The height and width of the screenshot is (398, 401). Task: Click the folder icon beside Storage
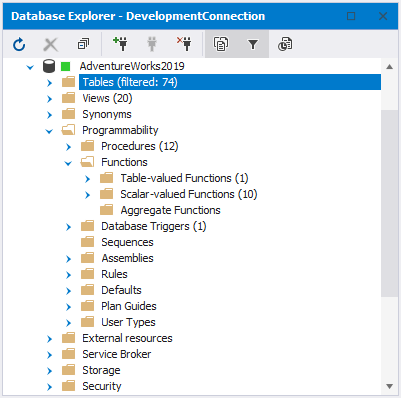[x=69, y=370]
